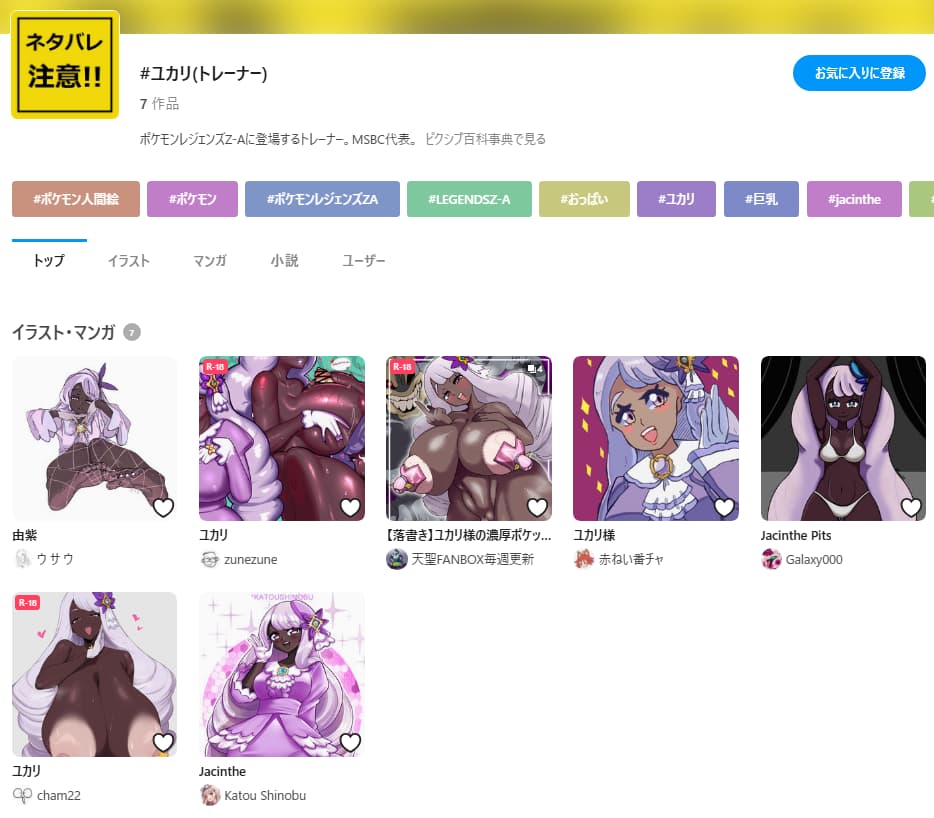The width and height of the screenshot is (934, 818).
Task: Open the 小説 tab
Action: (284, 260)
